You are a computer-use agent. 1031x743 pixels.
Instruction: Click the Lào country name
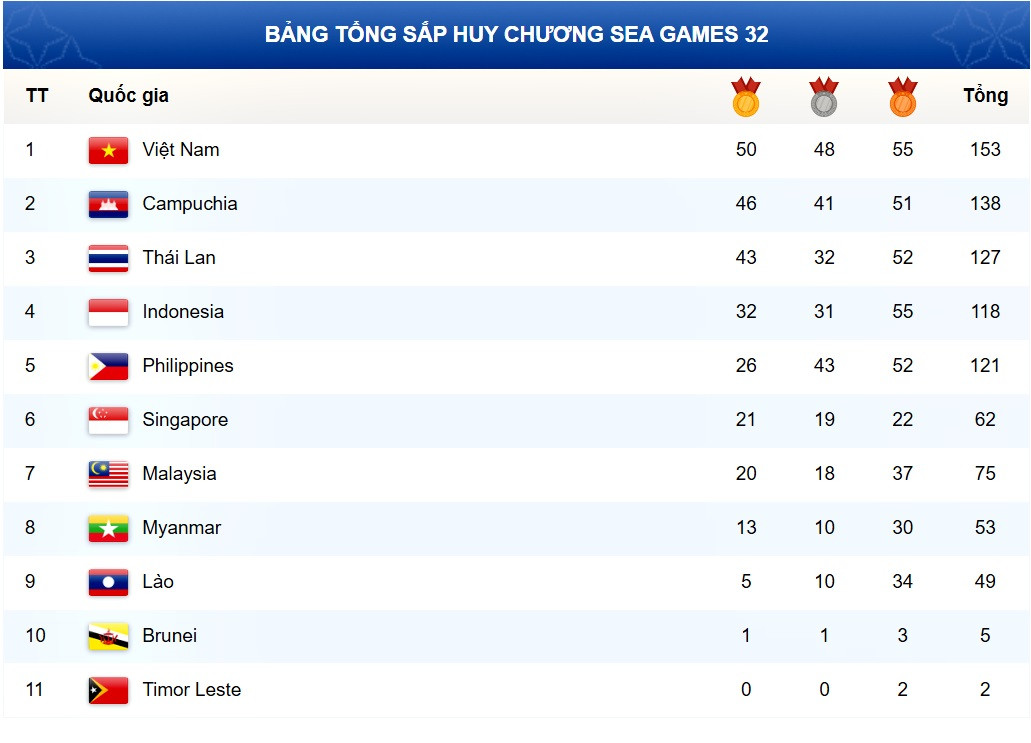pos(158,582)
